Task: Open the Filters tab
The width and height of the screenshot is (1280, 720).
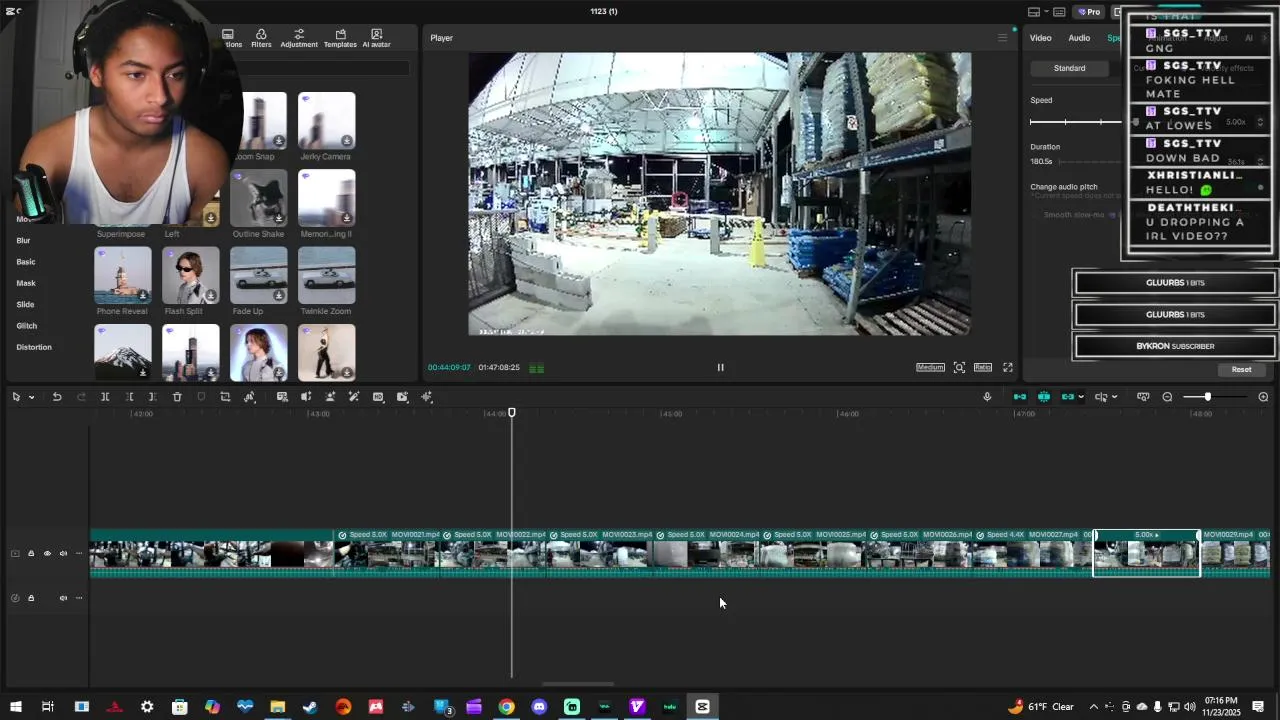Action: tap(261, 39)
